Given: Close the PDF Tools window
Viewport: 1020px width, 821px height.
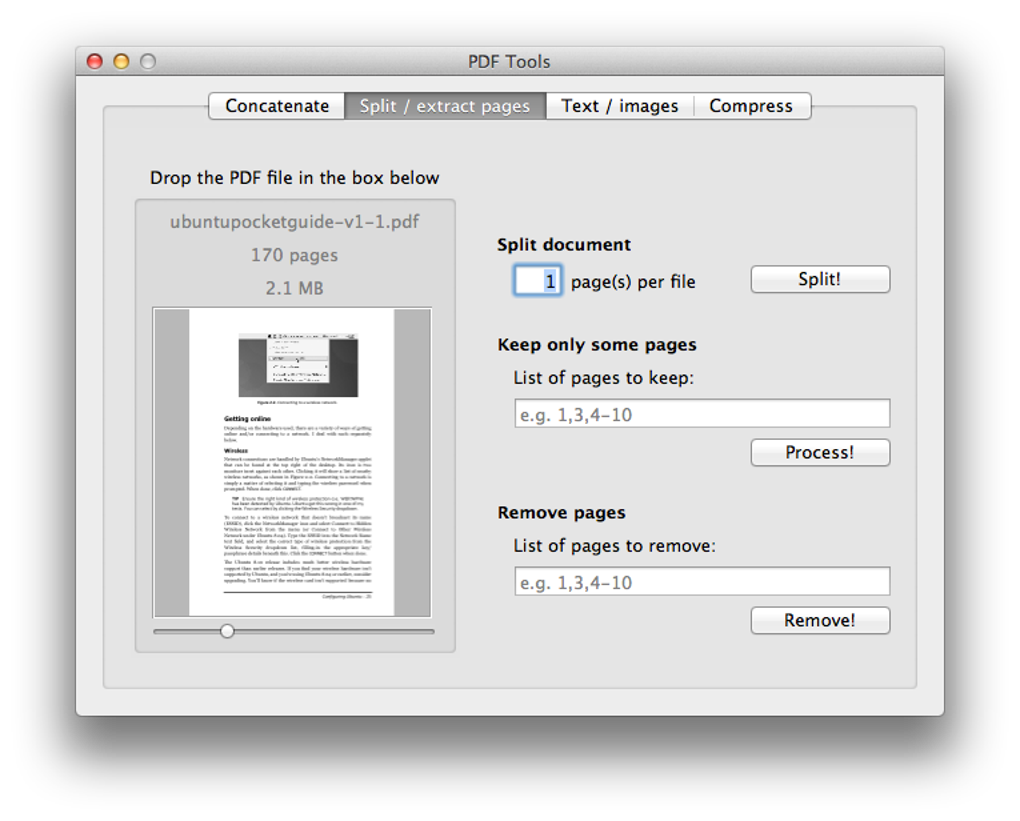Looking at the screenshot, I should [95, 61].
